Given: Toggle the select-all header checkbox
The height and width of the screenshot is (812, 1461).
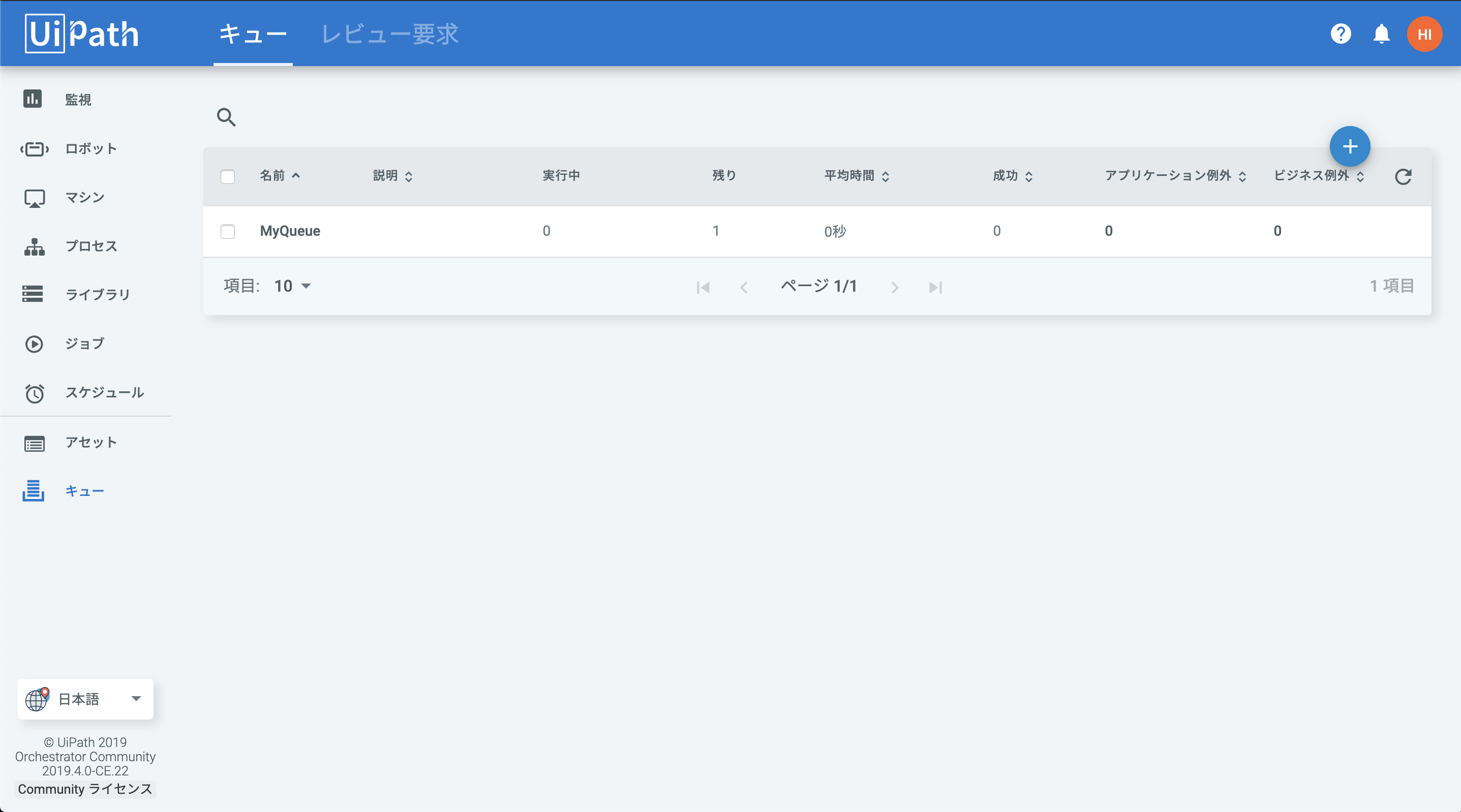Looking at the screenshot, I should tap(227, 176).
